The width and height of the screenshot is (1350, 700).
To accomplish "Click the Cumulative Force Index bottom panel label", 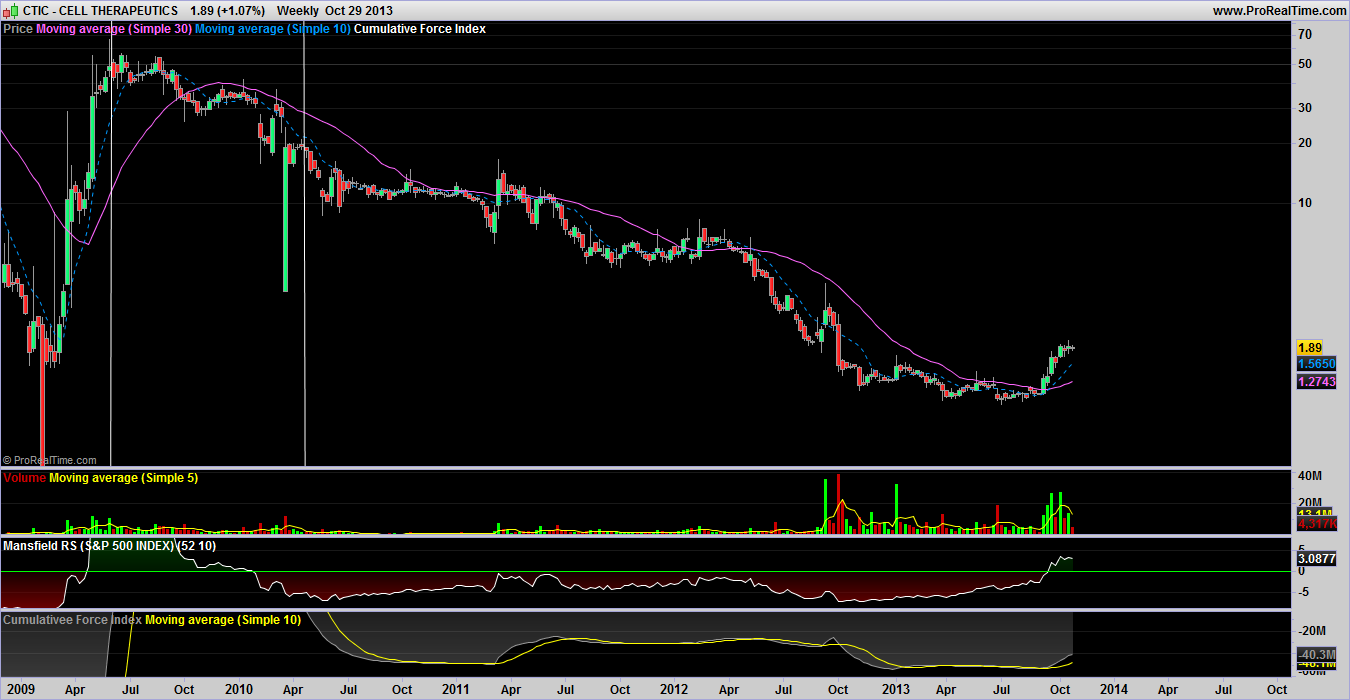I will click(x=72, y=620).
